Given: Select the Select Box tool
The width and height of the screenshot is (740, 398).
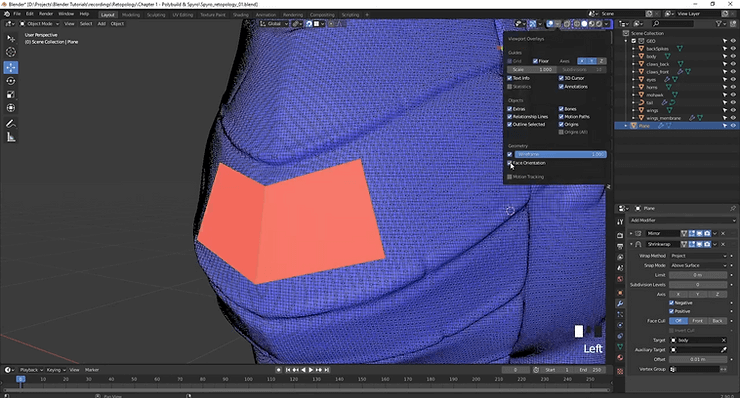Looking at the screenshot, I should coord(11,38).
